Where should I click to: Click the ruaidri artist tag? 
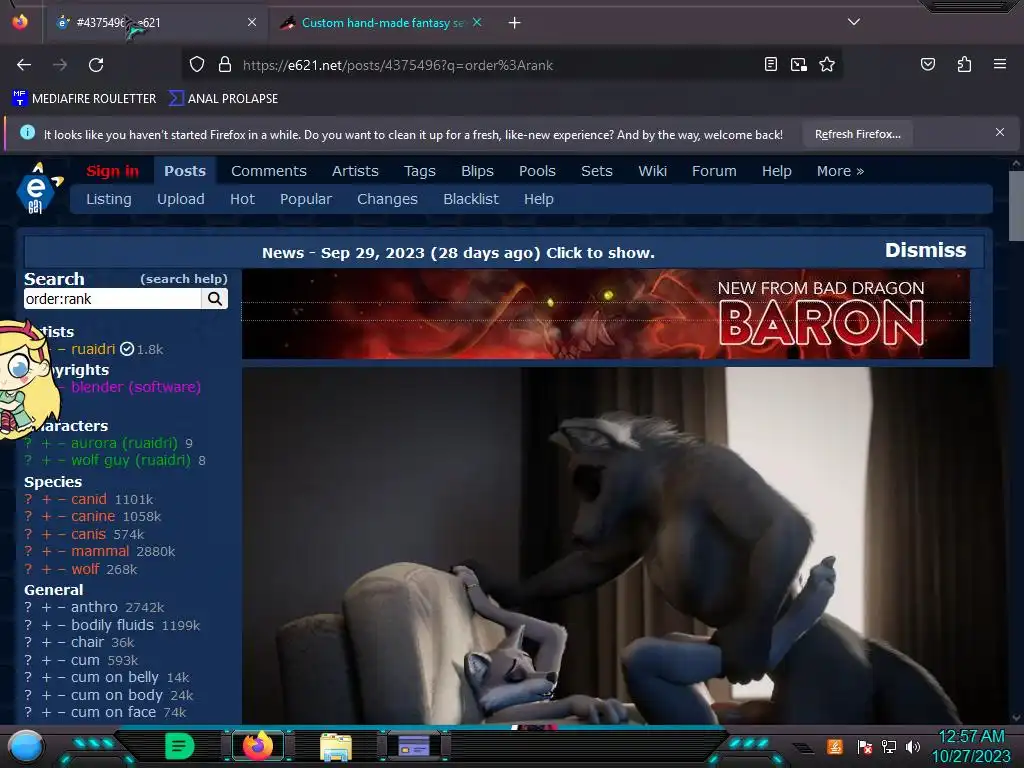click(93, 349)
